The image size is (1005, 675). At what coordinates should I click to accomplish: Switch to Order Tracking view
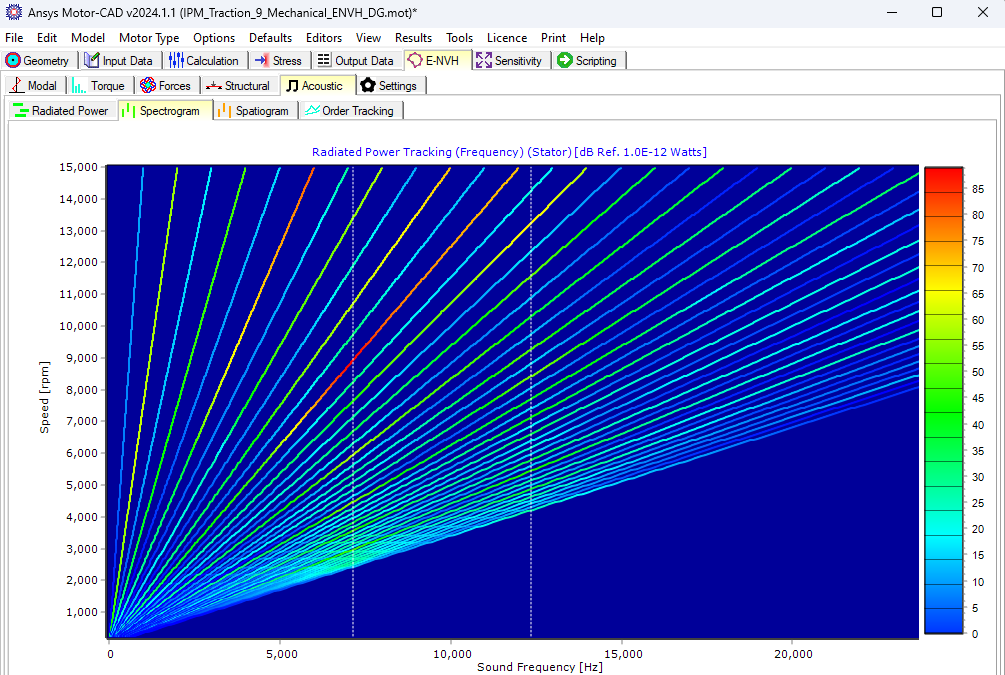pyautogui.click(x=351, y=110)
